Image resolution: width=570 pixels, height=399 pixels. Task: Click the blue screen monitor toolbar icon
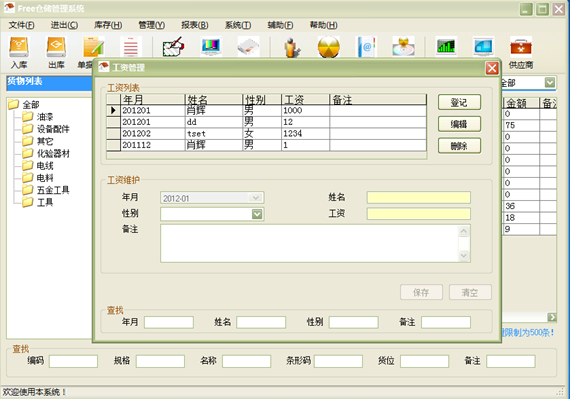483,47
